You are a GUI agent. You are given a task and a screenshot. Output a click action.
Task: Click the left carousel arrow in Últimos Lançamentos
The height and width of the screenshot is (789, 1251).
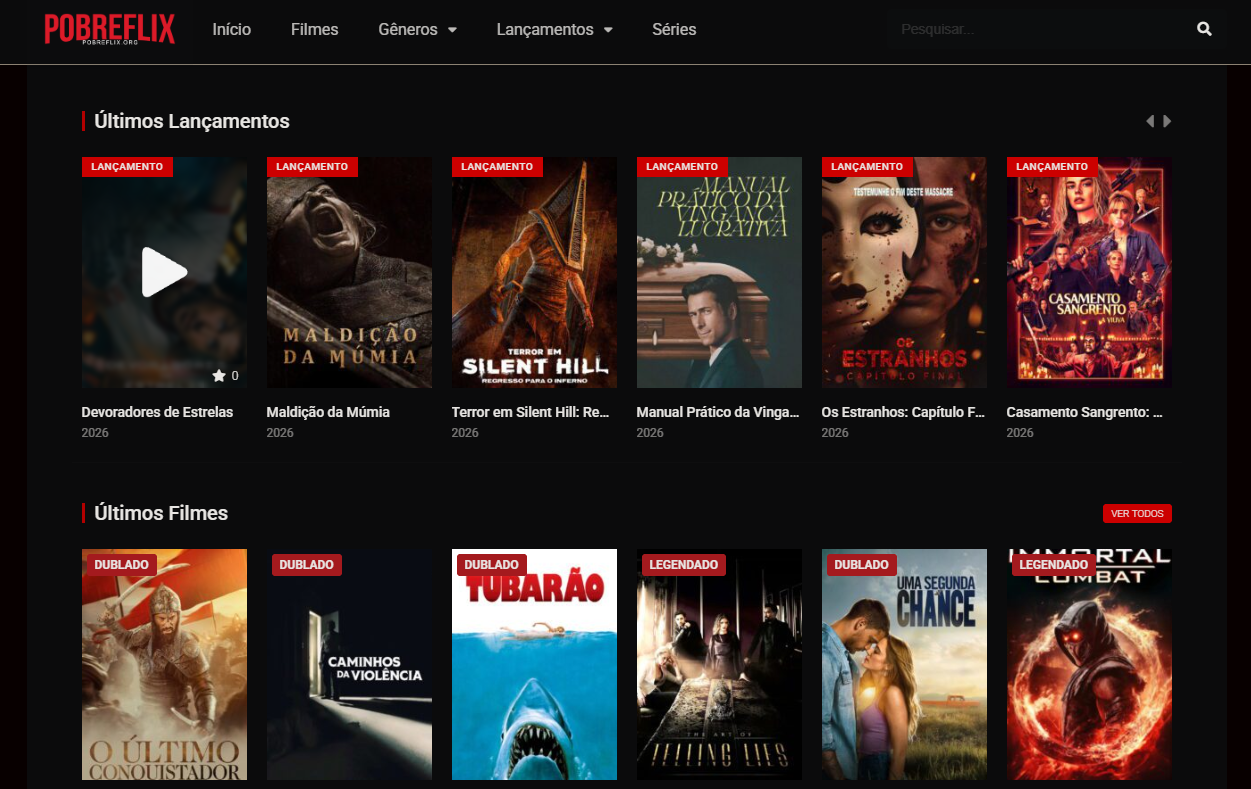coord(1150,120)
